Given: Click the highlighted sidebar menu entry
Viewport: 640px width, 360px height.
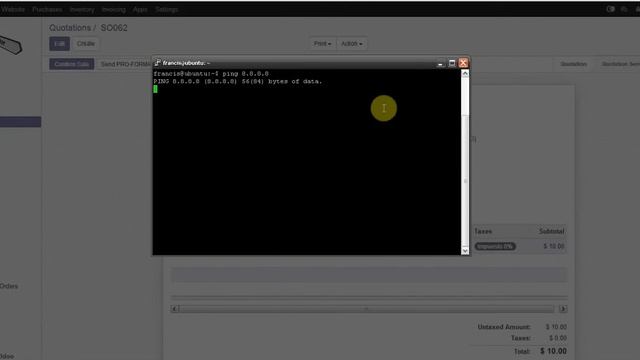Looking at the screenshot, I should [x=20, y=122].
